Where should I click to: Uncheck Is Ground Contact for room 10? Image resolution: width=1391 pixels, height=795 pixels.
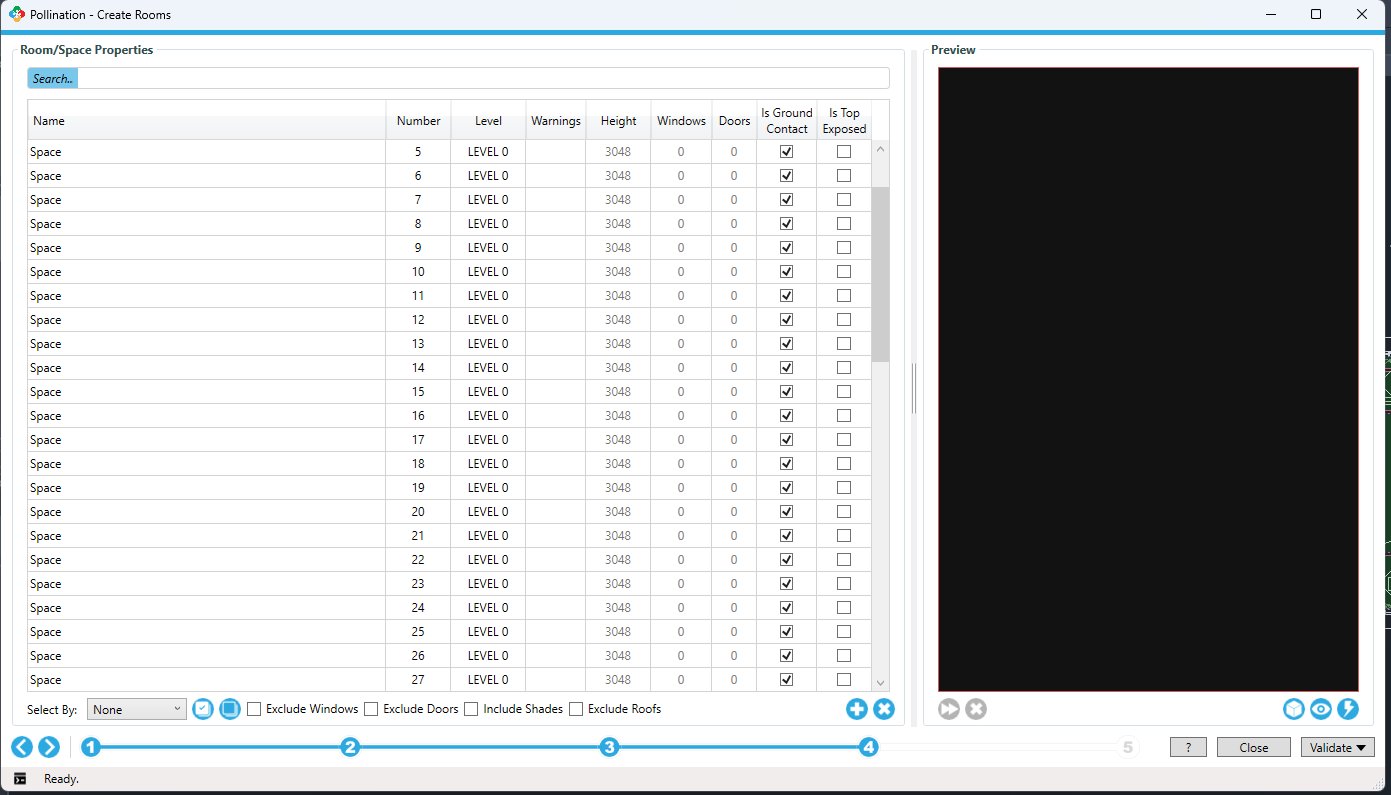tap(786, 272)
